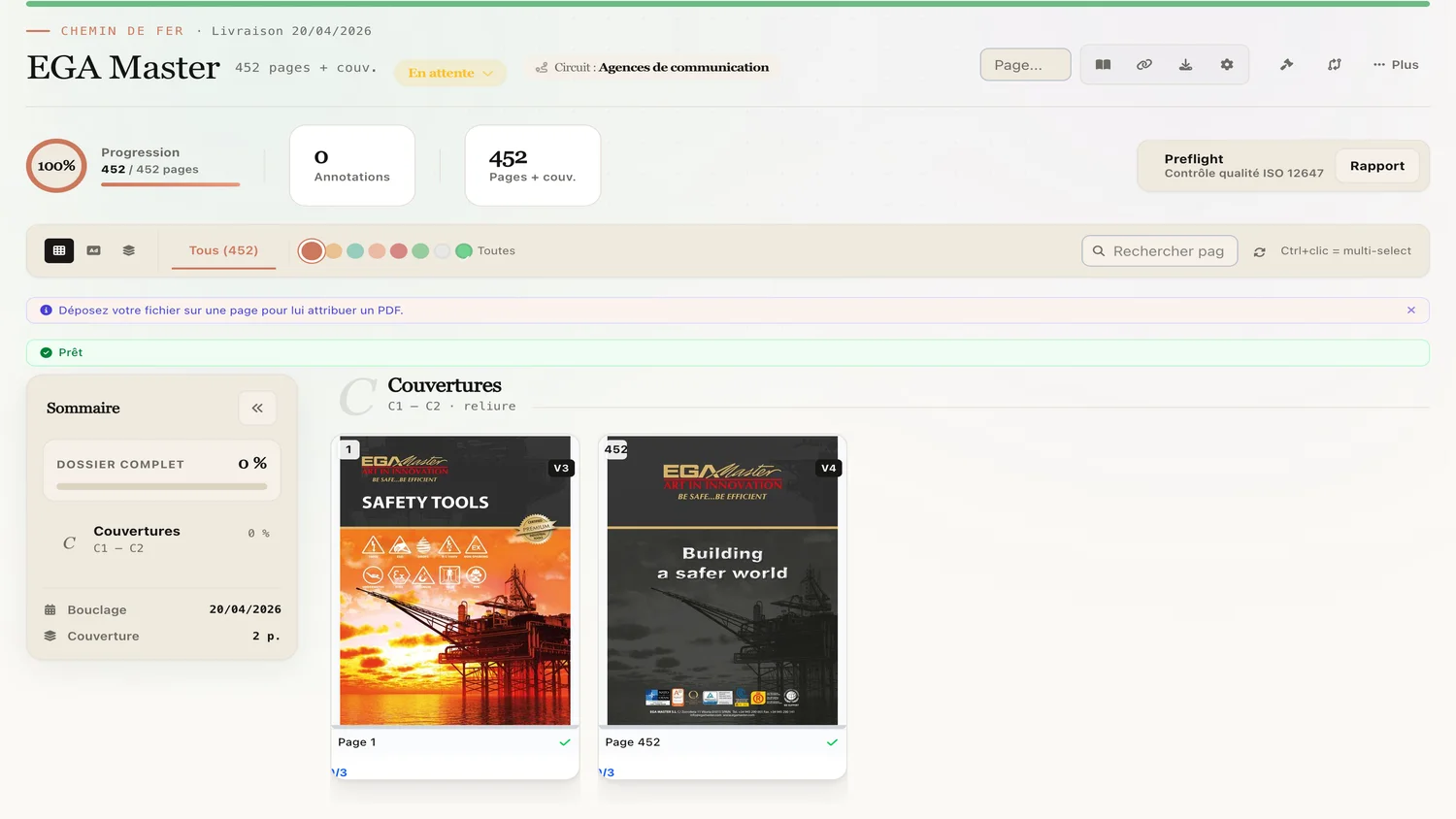Click the 0 Annotations card
This screenshot has width=1456, height=819.
[x=352, y=165]
